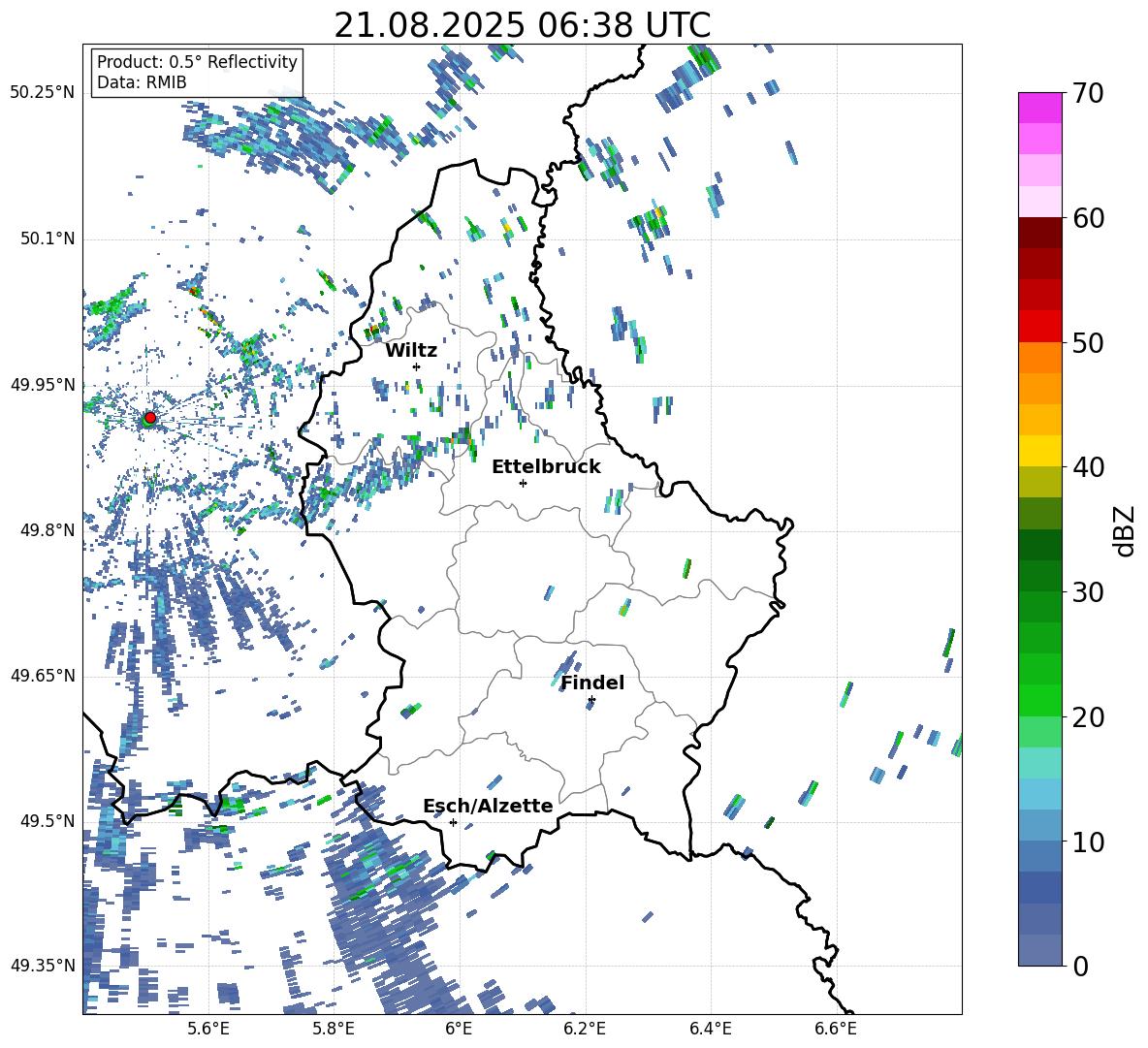Click the 30 colorbar tick label
Screen dimensions: 1148x1048
pos(1088,592)
